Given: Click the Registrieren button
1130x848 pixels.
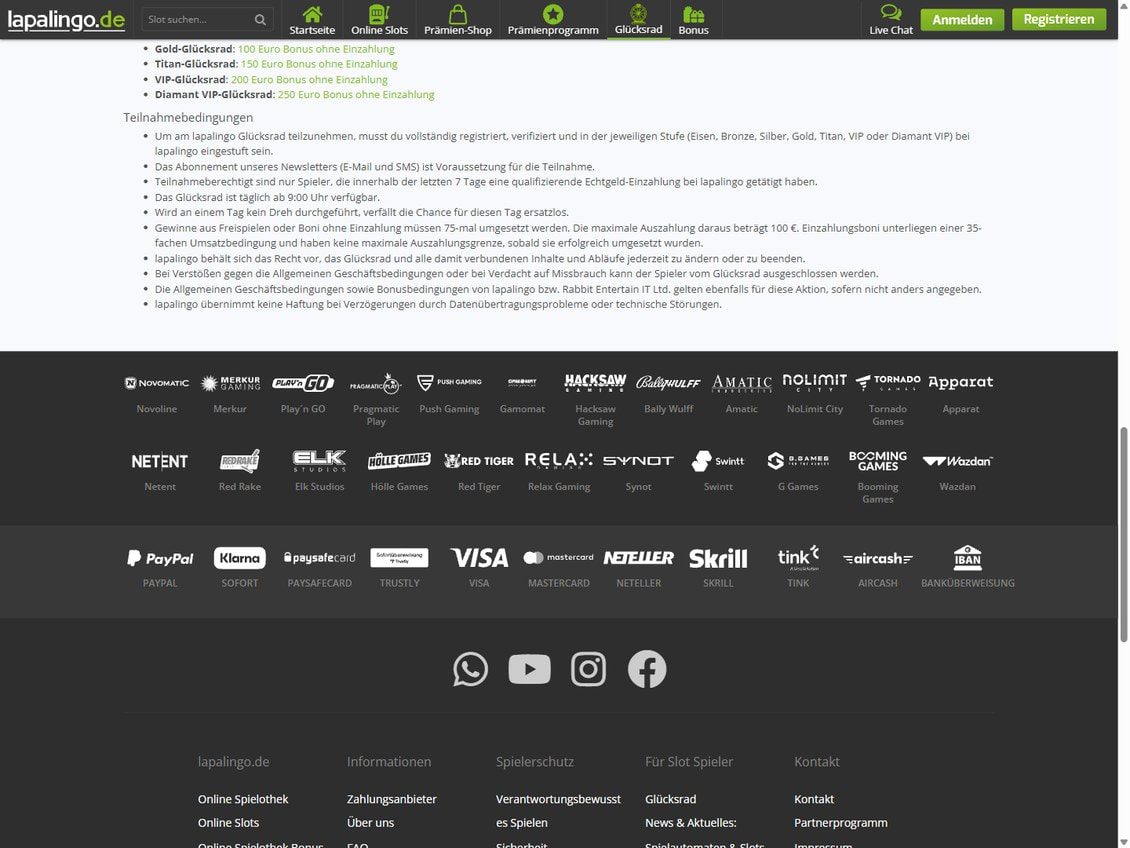Looking at the screenshot, I should click(x=1059, y=19).
